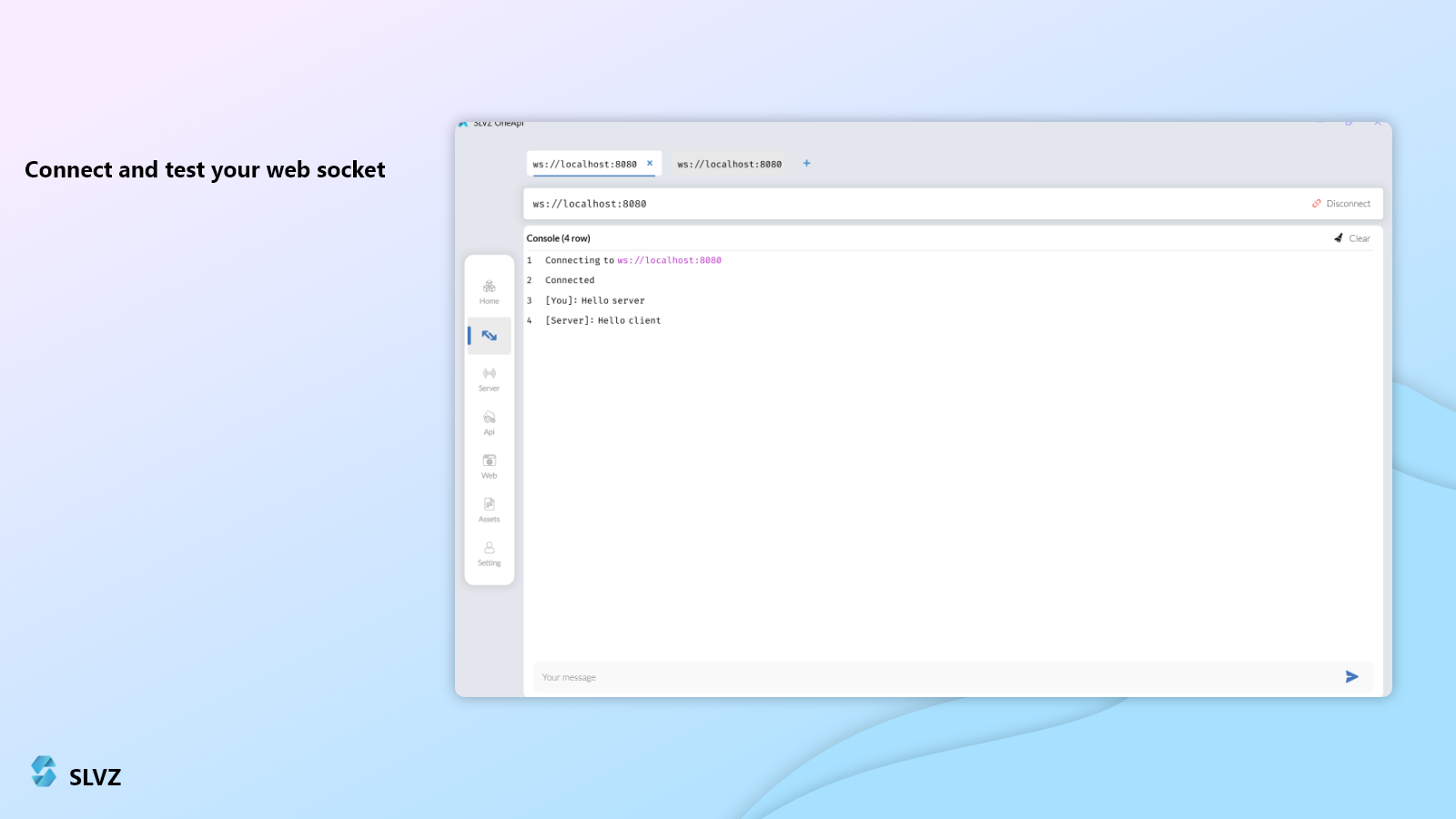Go to the Api section
This screenshot has width=1456, height=819.
click(x=489, y=422)
